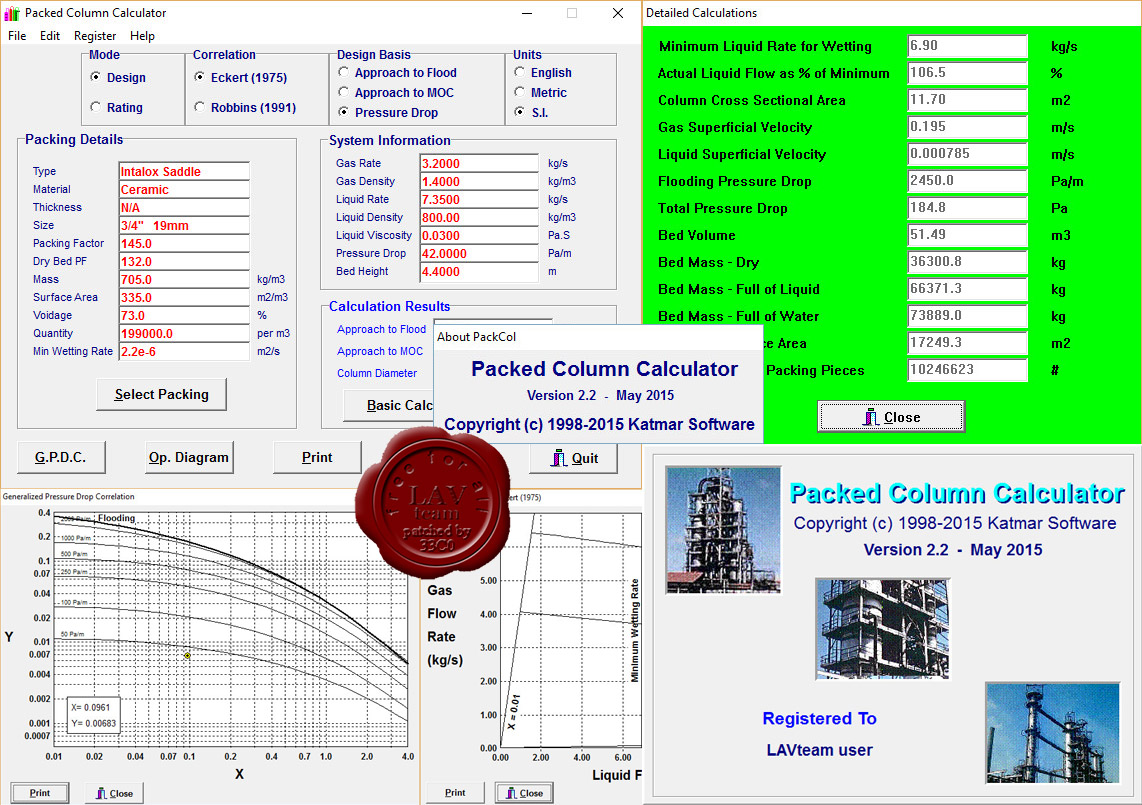Click the Liquid Rate input field
Image resolution: width=1142 pixels, height=805 pixels.
point(479,200)
